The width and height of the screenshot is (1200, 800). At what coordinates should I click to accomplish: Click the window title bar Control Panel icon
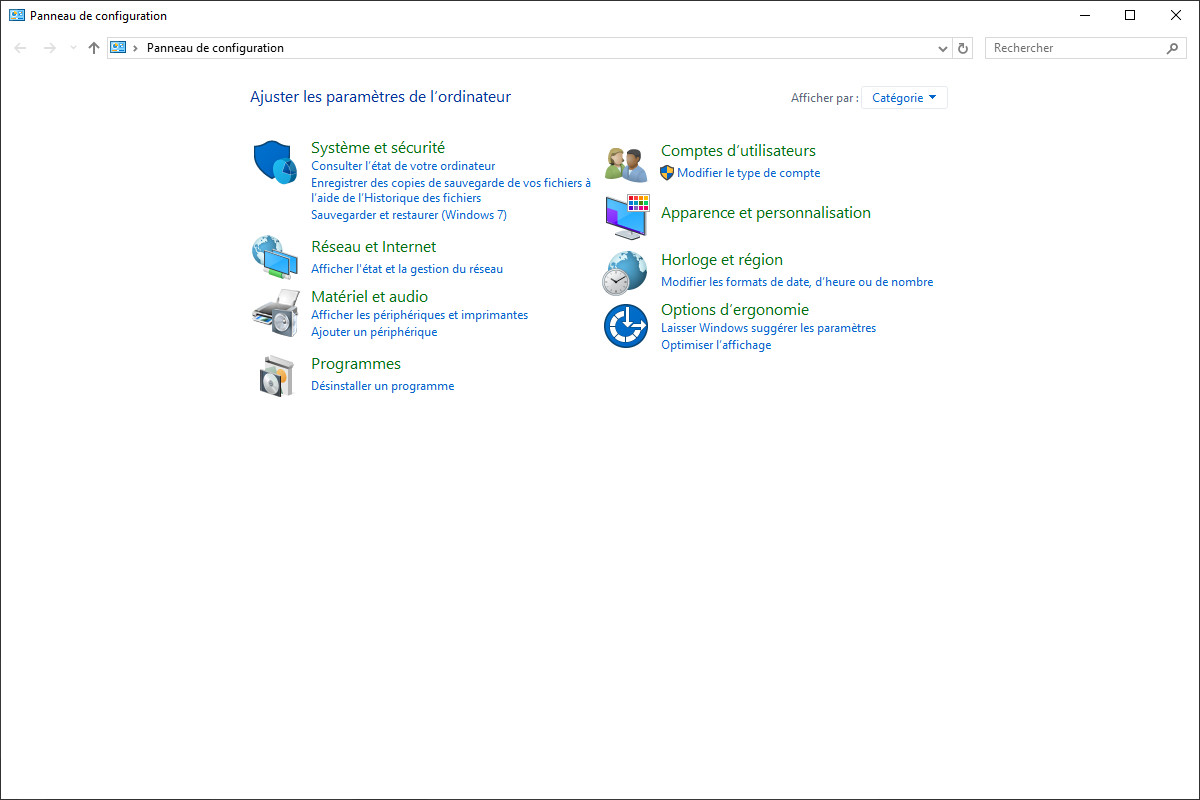coord(17,15)
